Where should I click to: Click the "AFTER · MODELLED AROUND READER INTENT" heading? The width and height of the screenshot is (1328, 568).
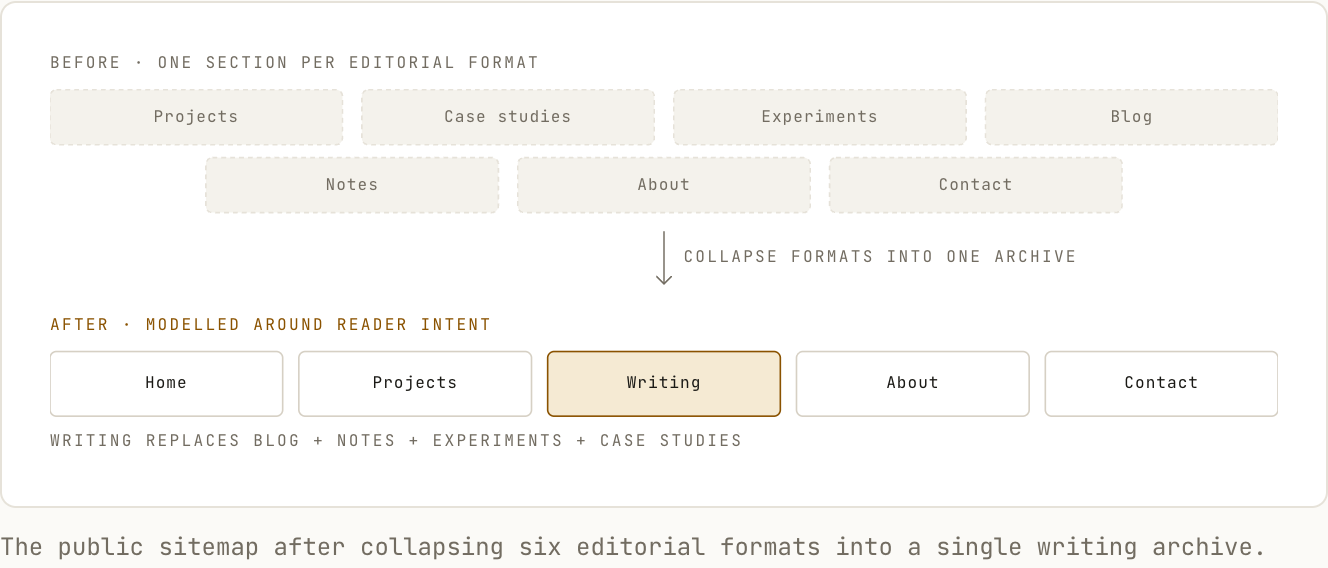click(271, 325)
